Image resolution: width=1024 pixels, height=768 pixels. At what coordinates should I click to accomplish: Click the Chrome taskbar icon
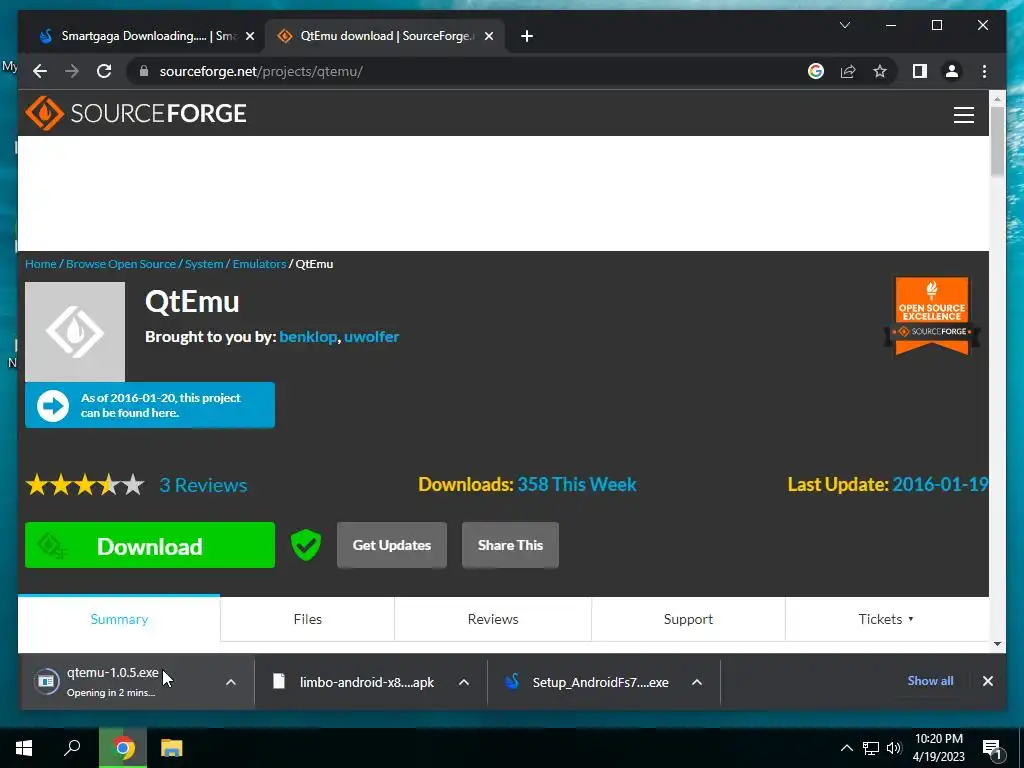(x=123, y=748)
